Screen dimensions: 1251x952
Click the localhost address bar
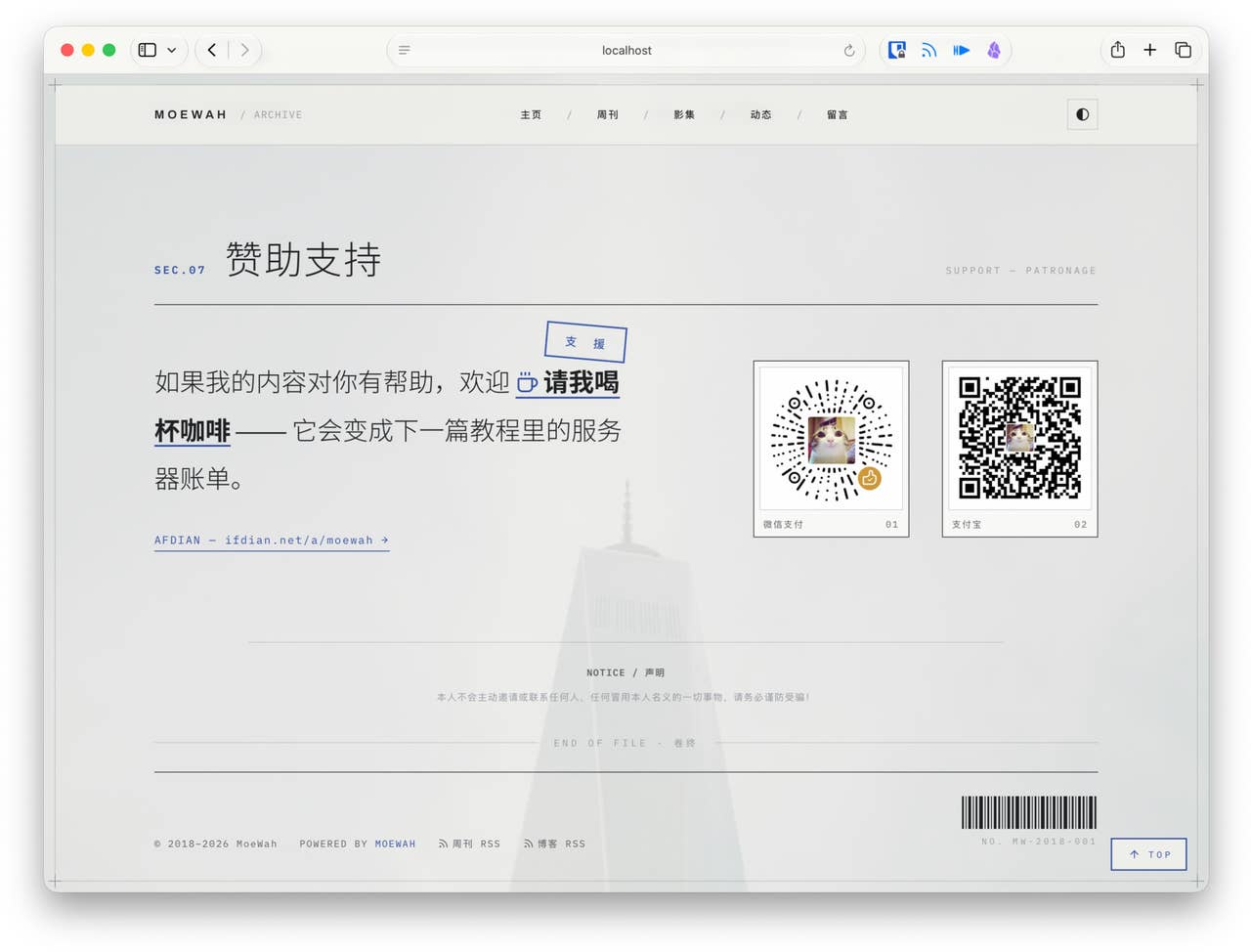[x=626, y=50]
